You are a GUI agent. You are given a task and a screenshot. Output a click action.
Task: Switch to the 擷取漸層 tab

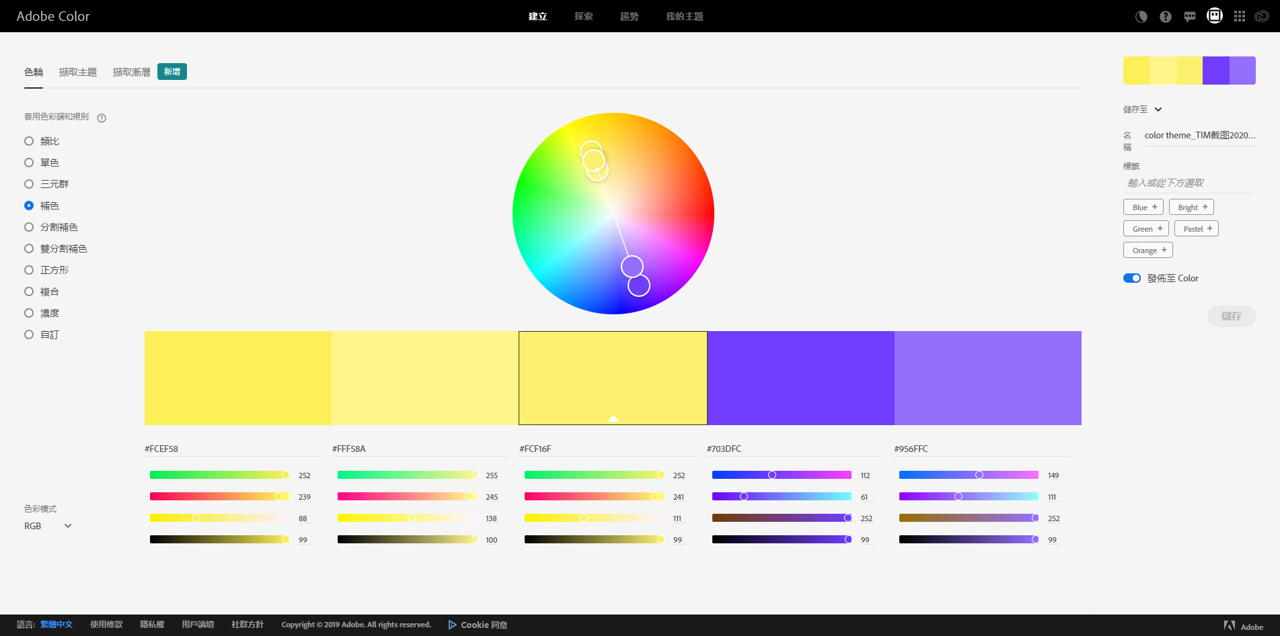[x=132, y=72]
